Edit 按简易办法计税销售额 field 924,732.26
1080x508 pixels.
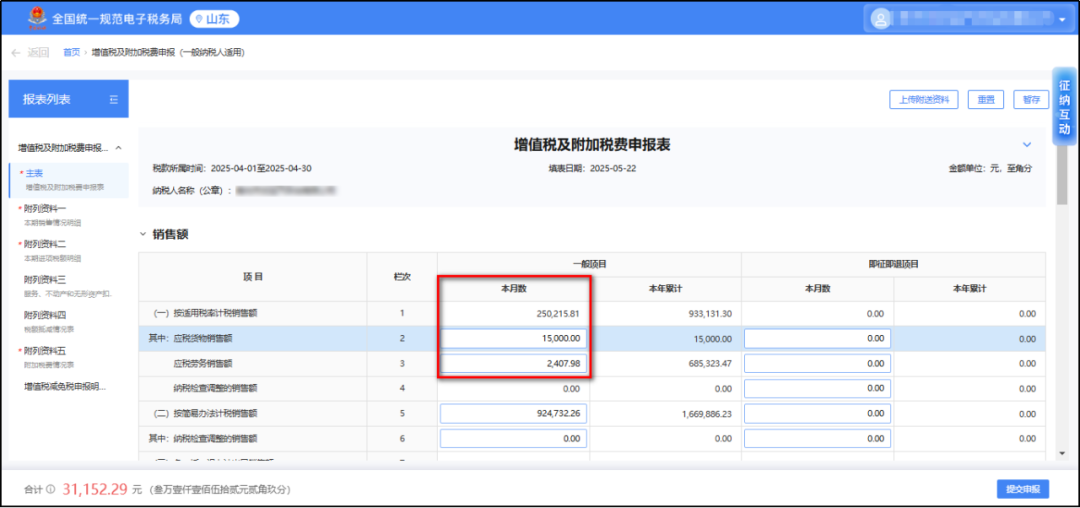tap(514, 414)
